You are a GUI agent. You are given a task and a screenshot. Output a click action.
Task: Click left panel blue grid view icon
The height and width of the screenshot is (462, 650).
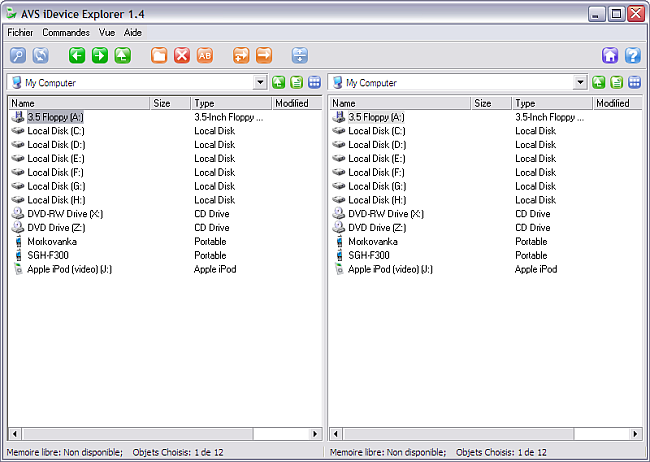[x=315, y=83]
